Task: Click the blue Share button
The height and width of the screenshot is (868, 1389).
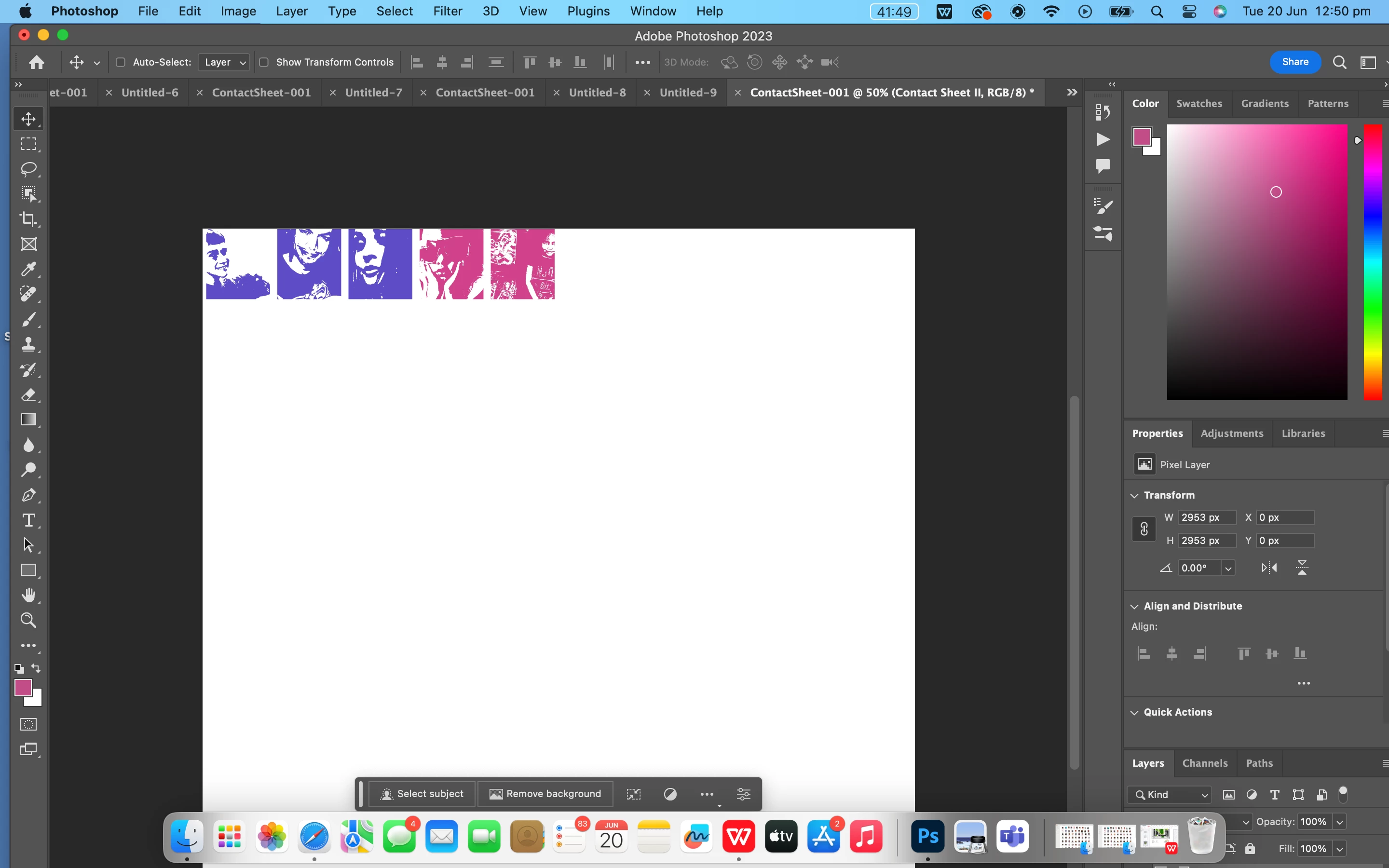Action: coord(1295,62)
